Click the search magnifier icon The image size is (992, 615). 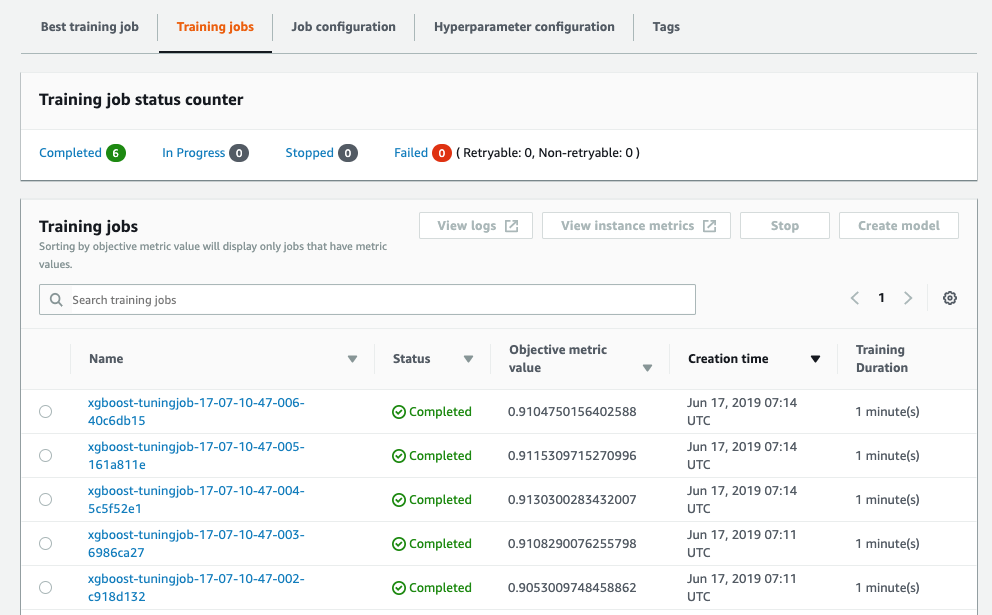[x=56, y=300]
